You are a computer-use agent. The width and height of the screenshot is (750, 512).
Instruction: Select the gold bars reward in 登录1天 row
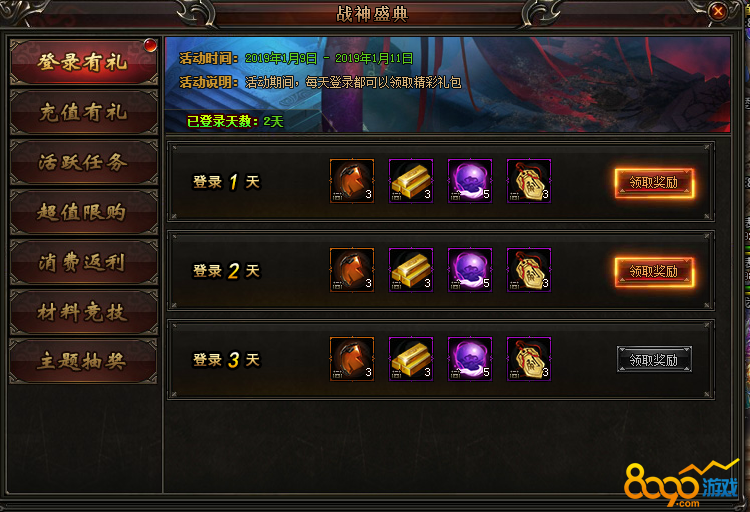[411, 181]
